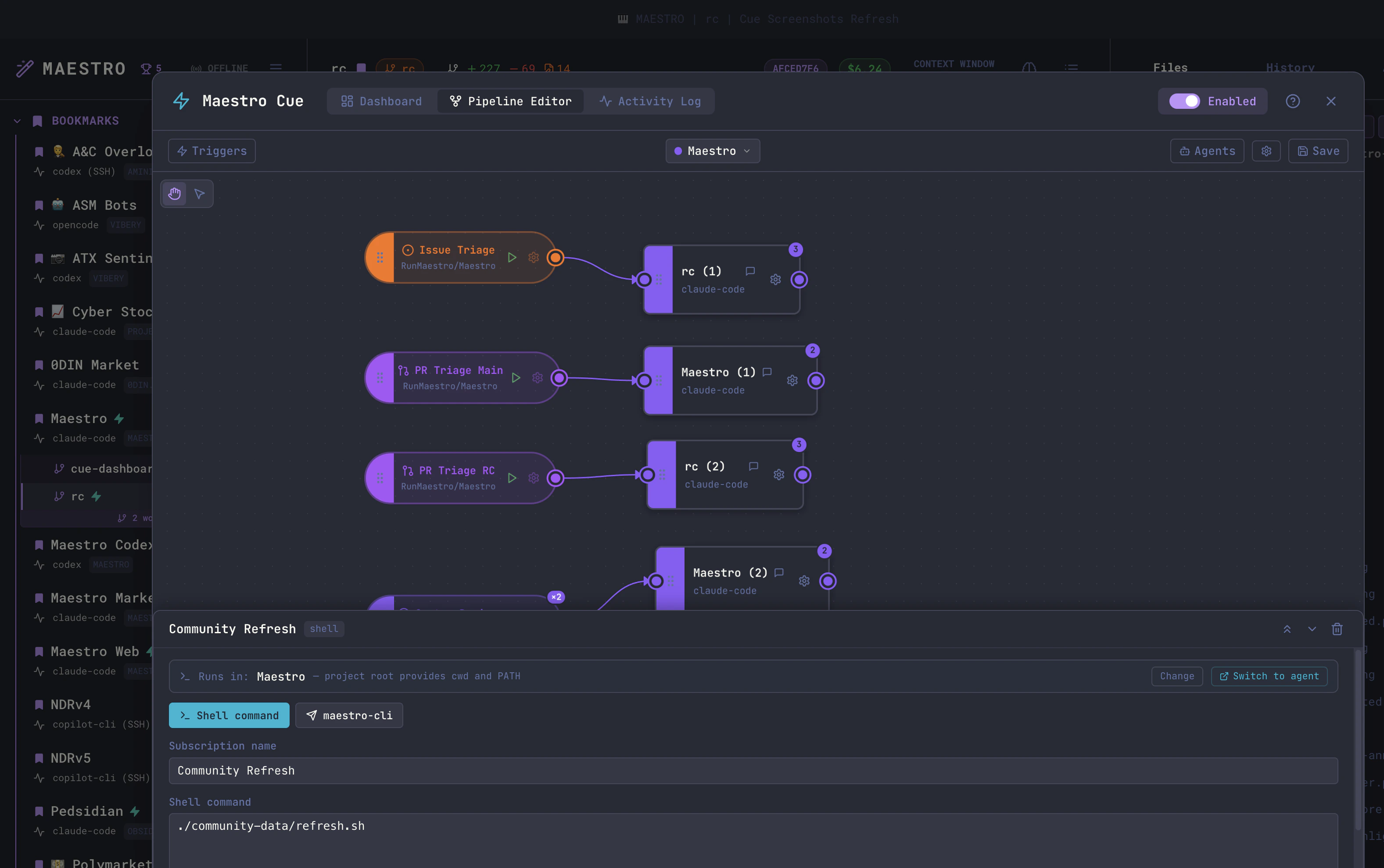Run the PR Triage RC trigger

pos(512,477)
